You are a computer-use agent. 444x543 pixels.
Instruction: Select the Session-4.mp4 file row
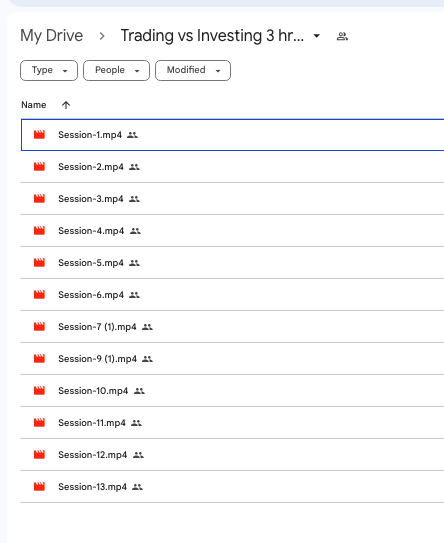point(232,231)
